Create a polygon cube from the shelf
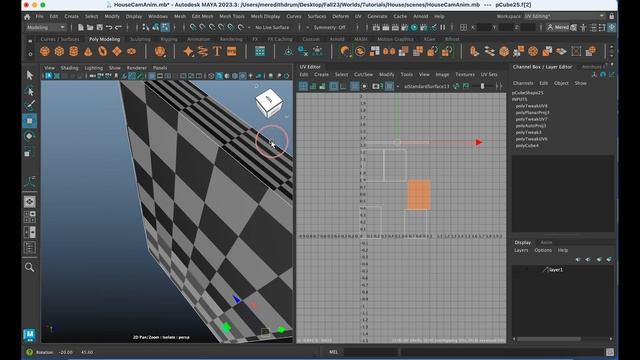 59,51
